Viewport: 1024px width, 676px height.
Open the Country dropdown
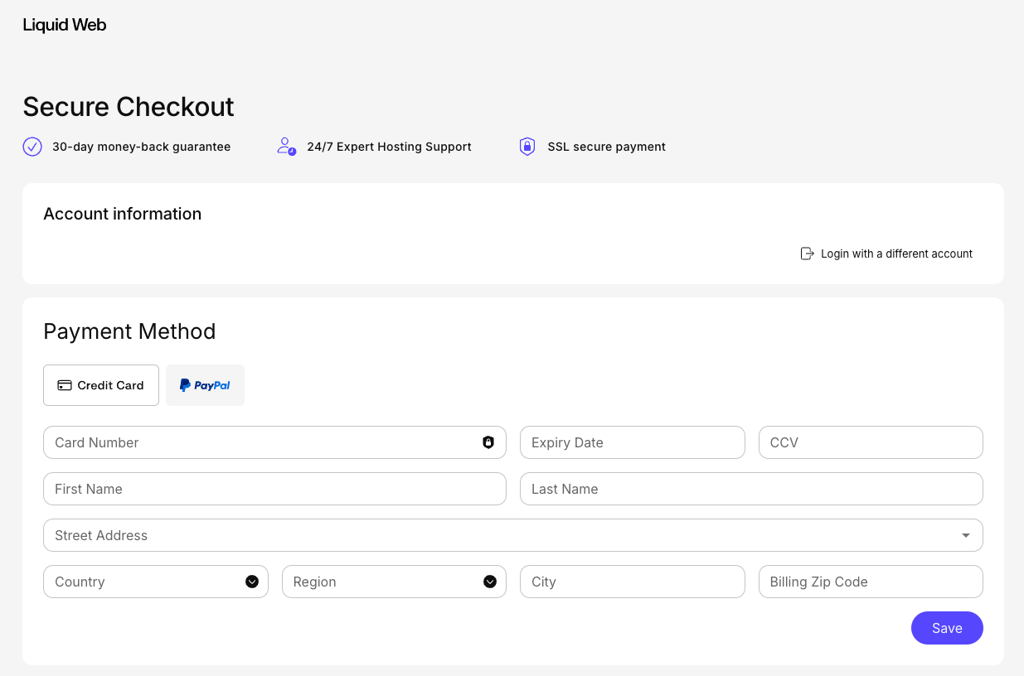(x=156, y=581)
